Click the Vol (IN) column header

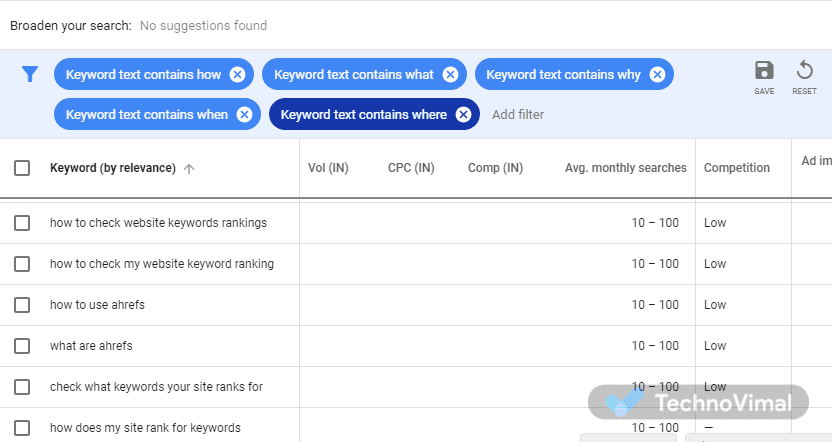328,168
